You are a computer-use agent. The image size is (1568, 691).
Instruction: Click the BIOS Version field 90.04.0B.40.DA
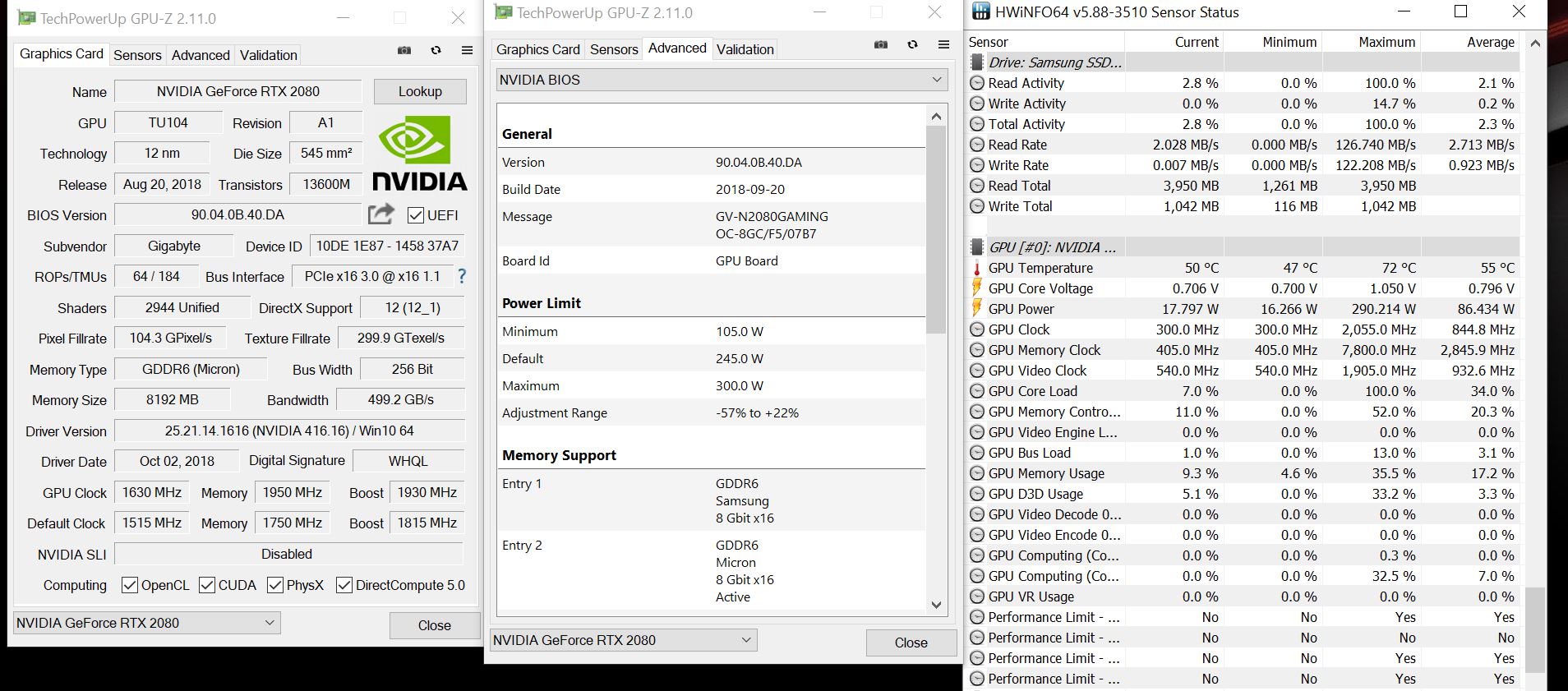click(x=238, y=214)
